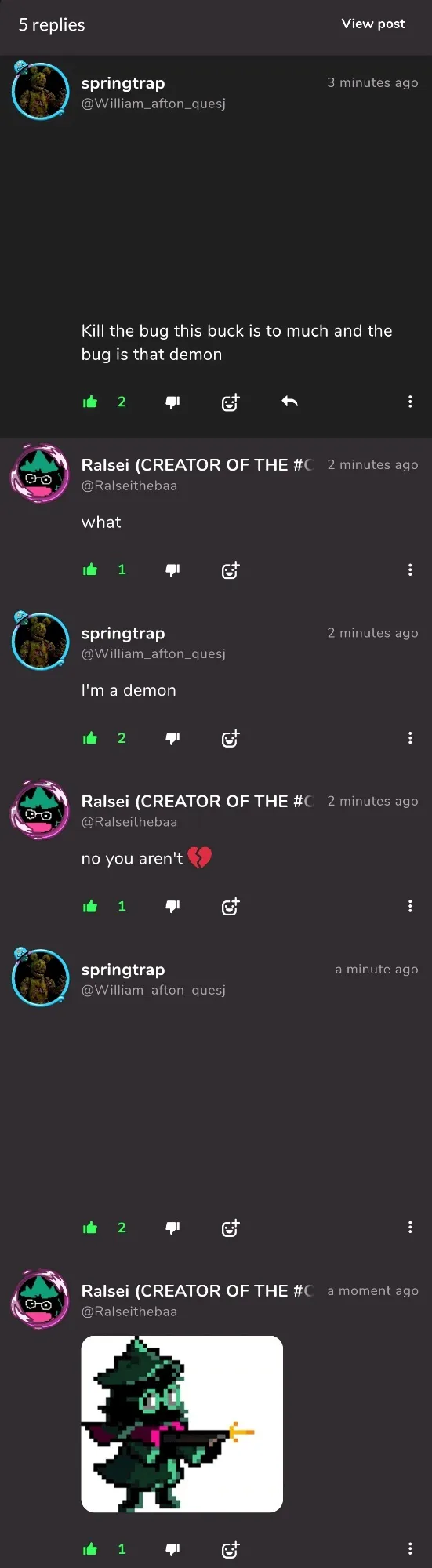
Task: Dislike the 'I'm a demon' reply
Action: 172,738
